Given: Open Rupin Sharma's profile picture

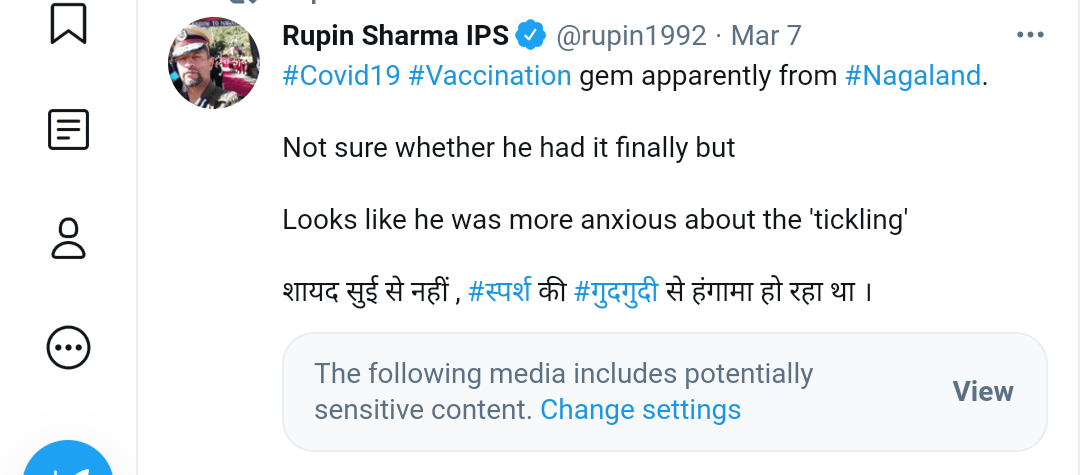Looking at the screenshot, I should pos(214,63).
